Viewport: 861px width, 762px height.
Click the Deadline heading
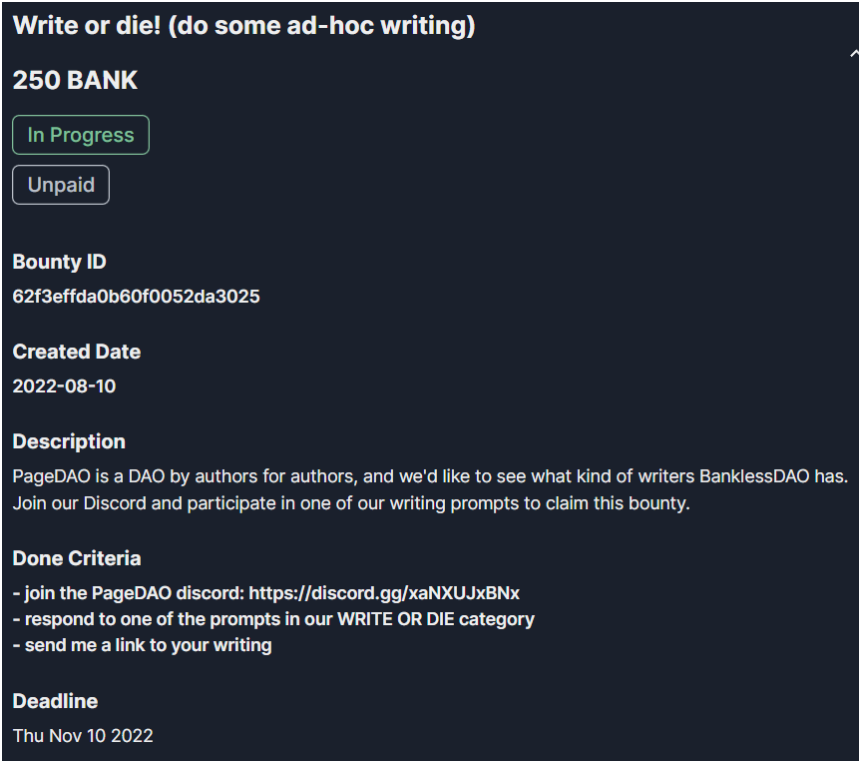tap(55, 701)
